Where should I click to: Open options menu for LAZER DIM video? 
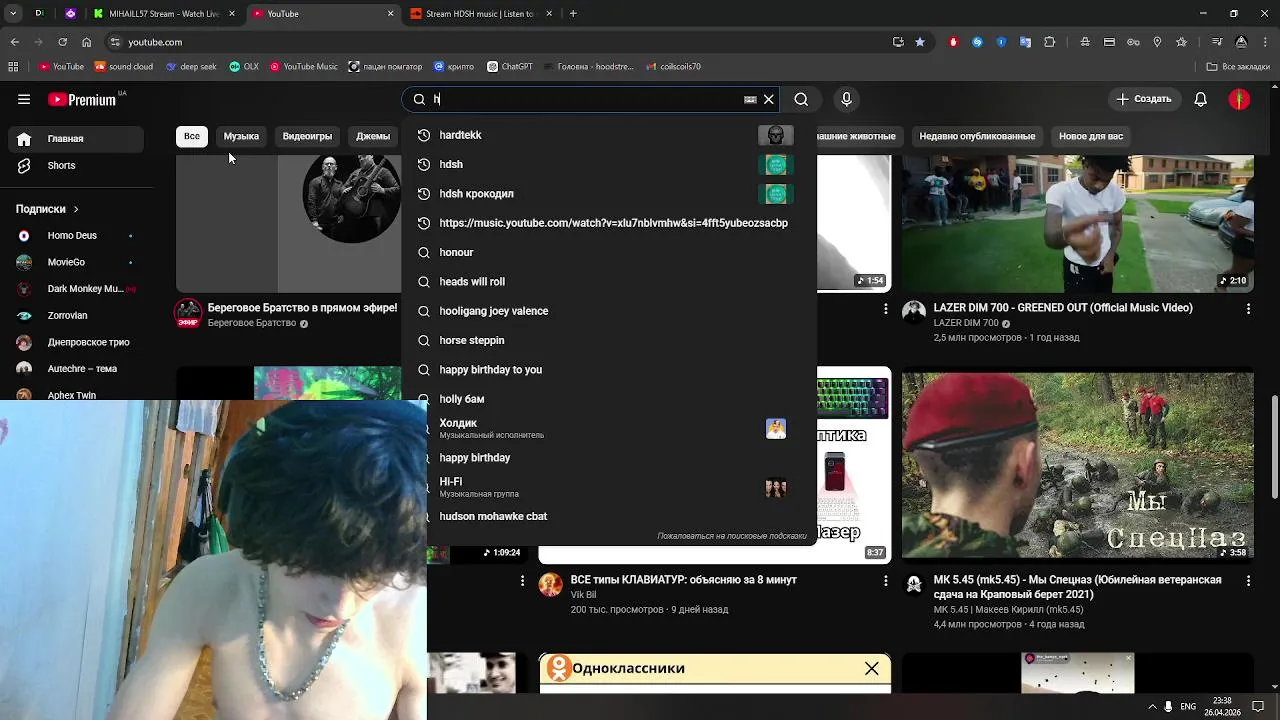pyautogui.click(x=1248, y=309)
